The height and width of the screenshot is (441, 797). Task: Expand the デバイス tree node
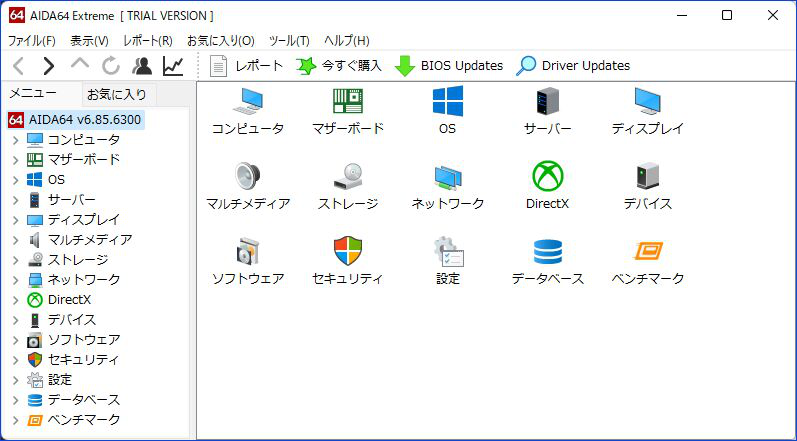tap(16, 320)
